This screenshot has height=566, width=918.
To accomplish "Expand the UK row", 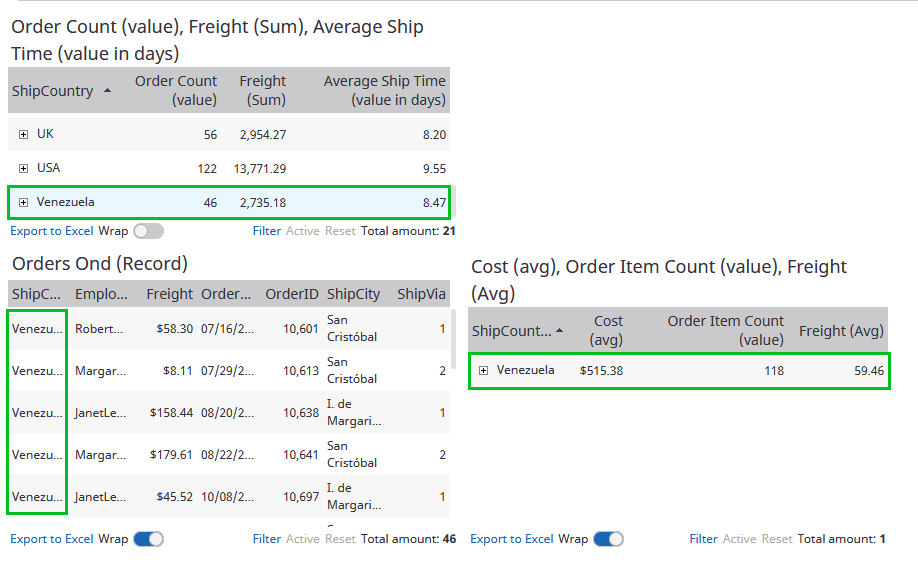I will pos(23,134).
